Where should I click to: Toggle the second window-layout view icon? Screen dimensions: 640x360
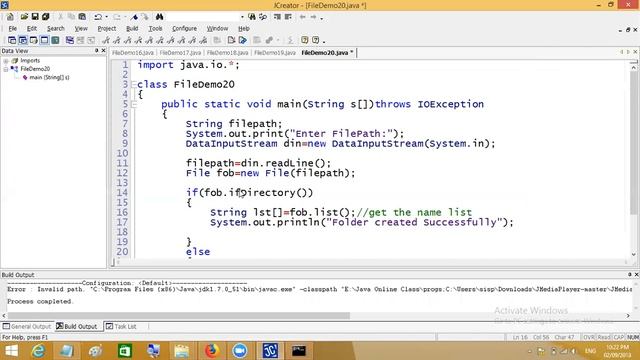tap(23, 40)
